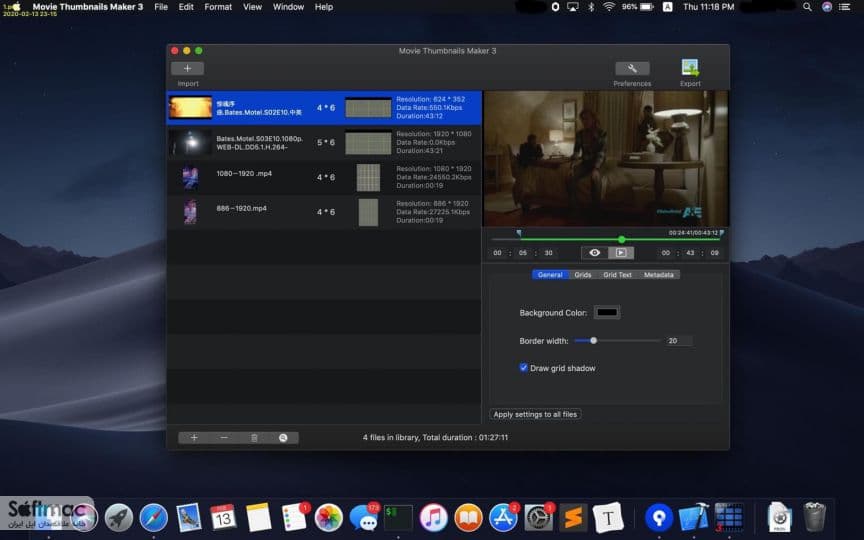Image resolution: width=864 pixels, height=540 pixels.
Task: Open Safari from the Dock
Action: click(153, 518)
